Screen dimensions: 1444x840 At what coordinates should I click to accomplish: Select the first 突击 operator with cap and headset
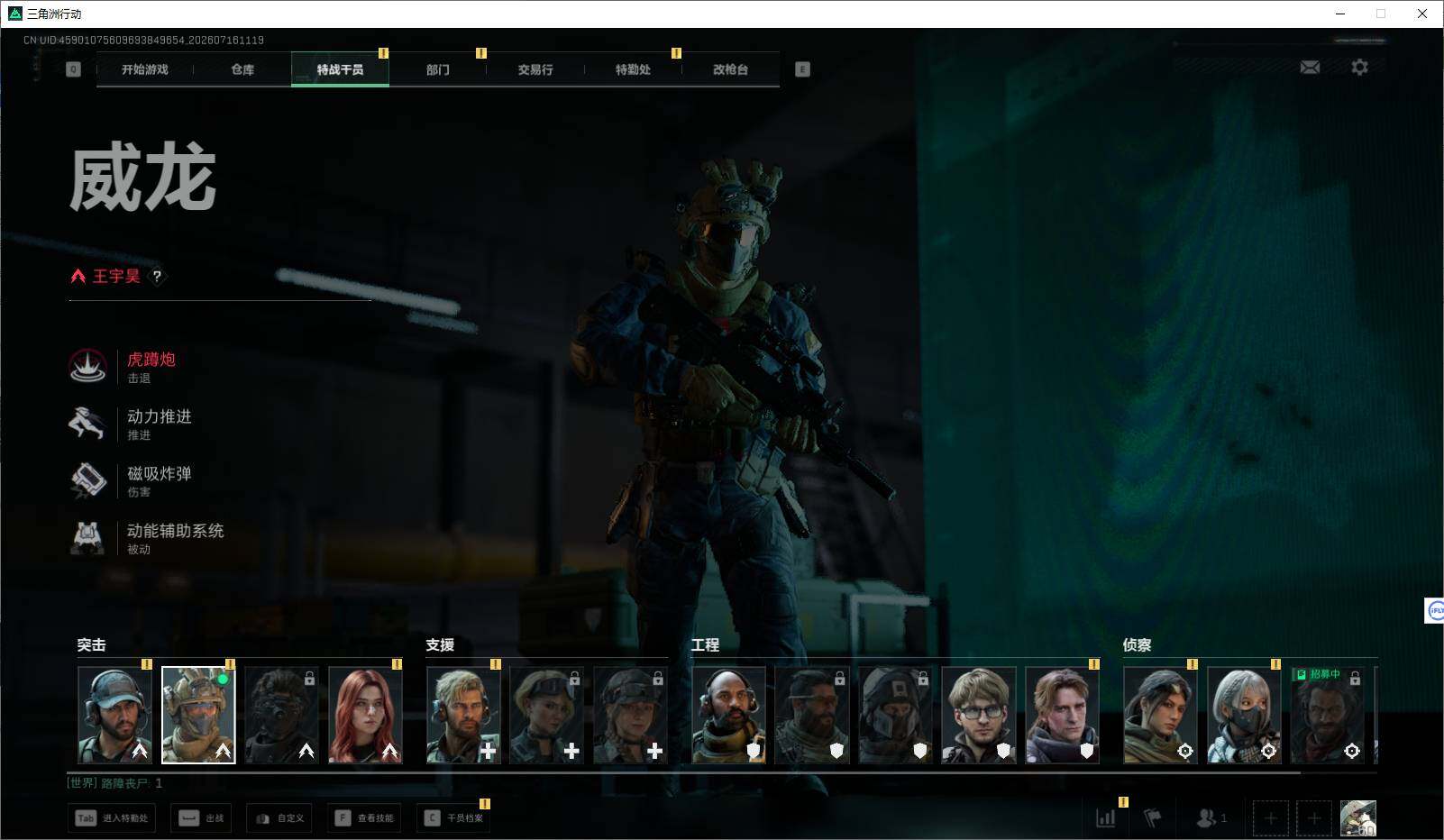pyautogui.click(x=114, y=716)
